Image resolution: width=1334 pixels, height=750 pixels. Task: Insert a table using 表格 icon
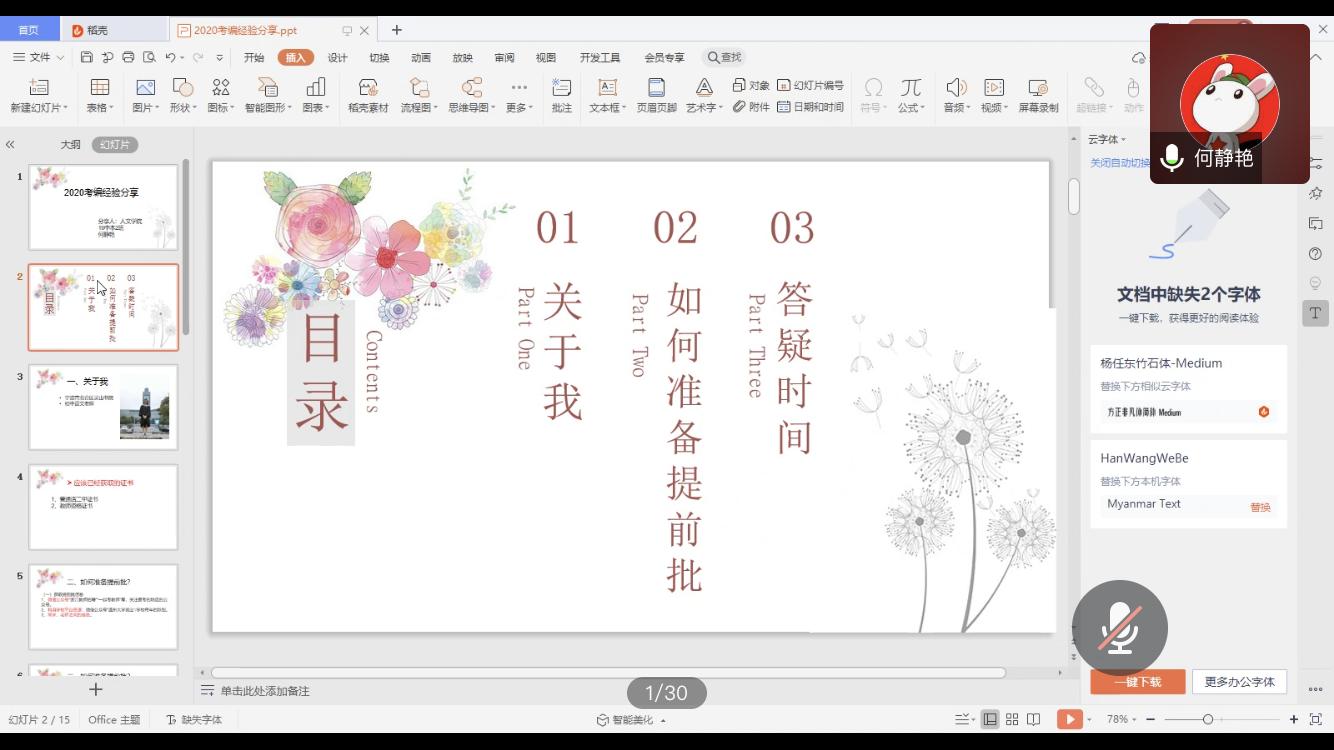coord(99,88)
